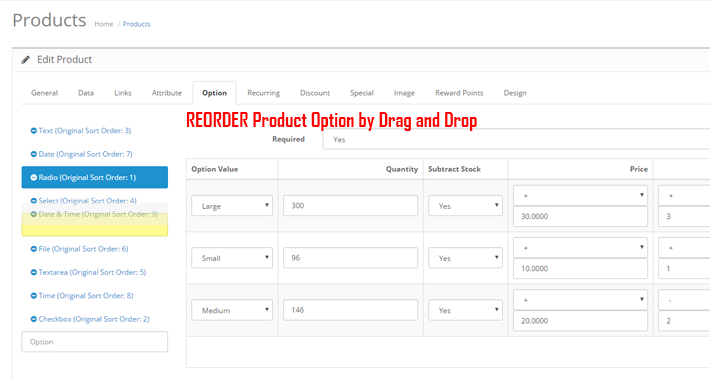Open the Products breadcrumb link

(x=136, y=24)
